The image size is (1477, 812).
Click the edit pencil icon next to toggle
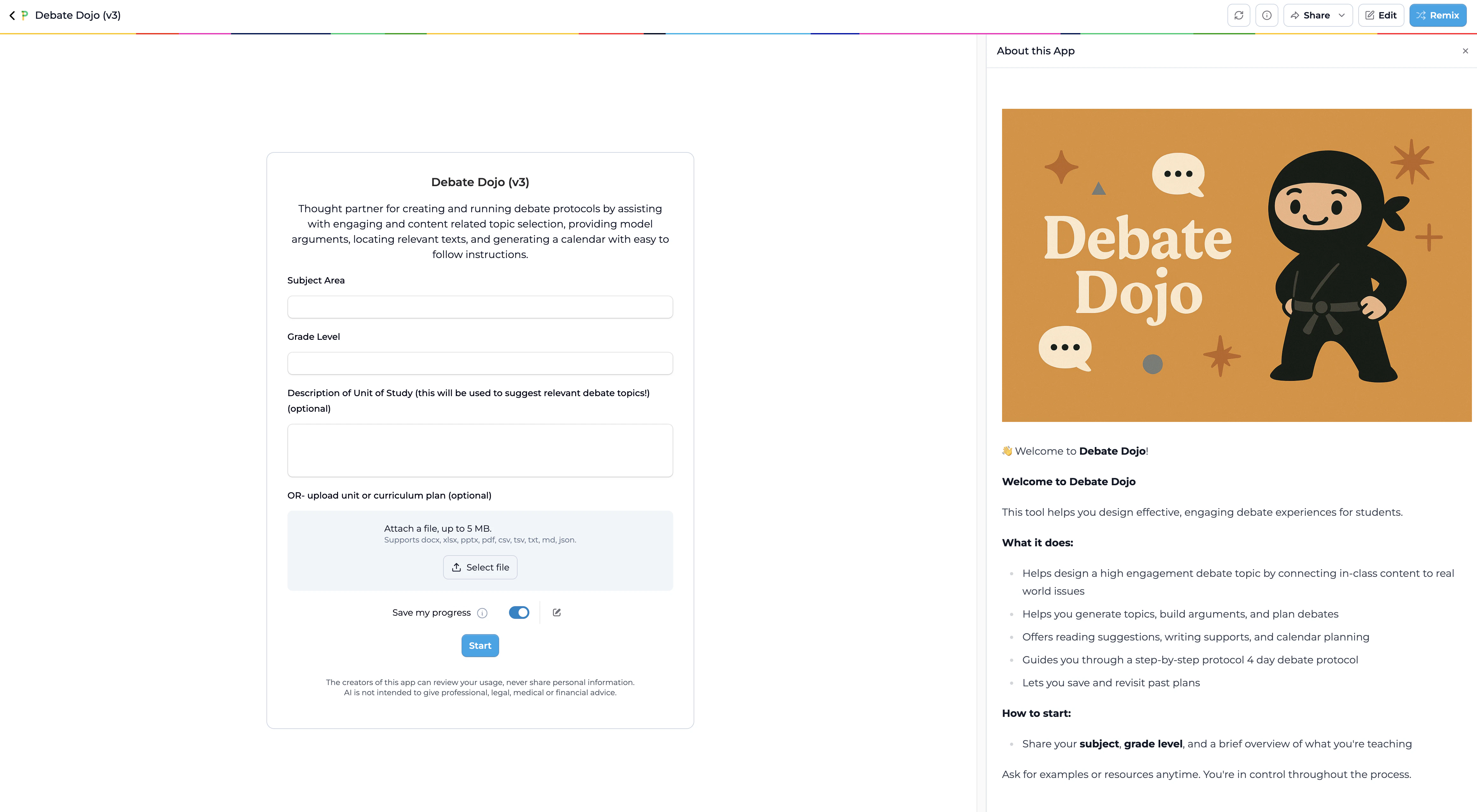pyautogui.click(x=556, y=612)
